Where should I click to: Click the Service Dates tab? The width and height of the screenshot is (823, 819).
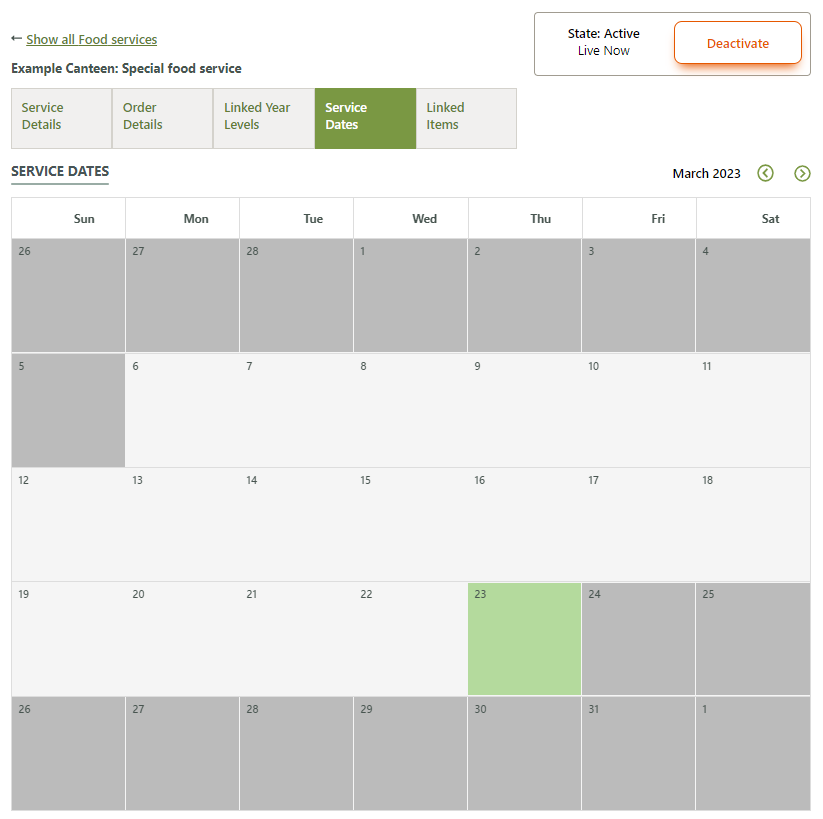(x=365, y=118)
